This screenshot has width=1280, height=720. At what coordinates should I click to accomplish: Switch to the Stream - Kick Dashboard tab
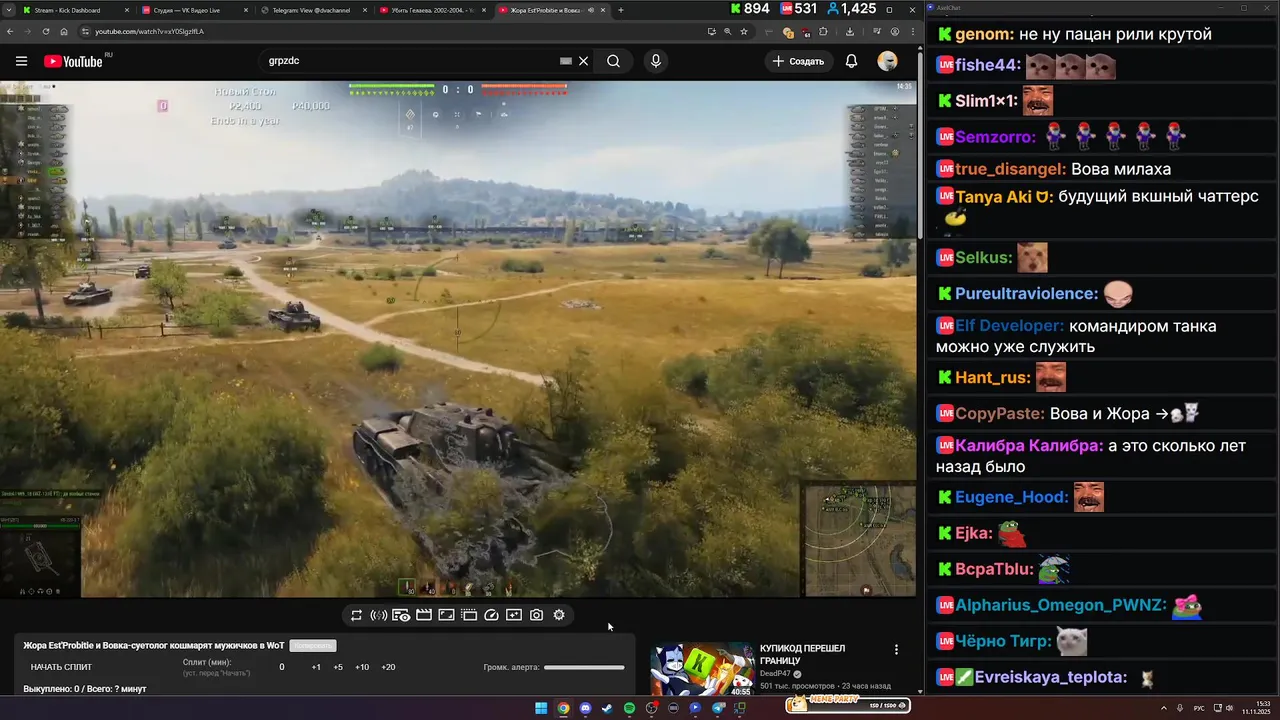click(75, 10)
